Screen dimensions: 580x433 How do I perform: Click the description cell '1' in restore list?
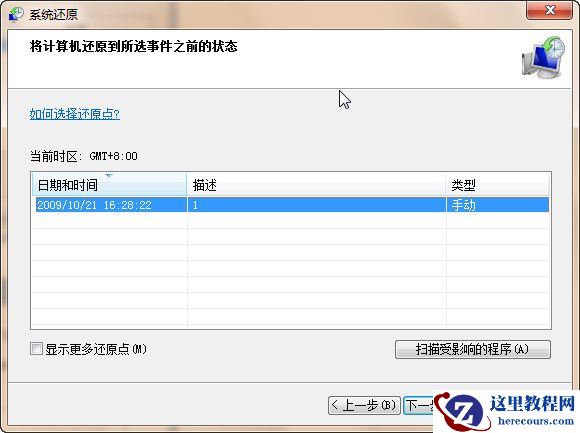pyautogui.click(x=317, y=205)
